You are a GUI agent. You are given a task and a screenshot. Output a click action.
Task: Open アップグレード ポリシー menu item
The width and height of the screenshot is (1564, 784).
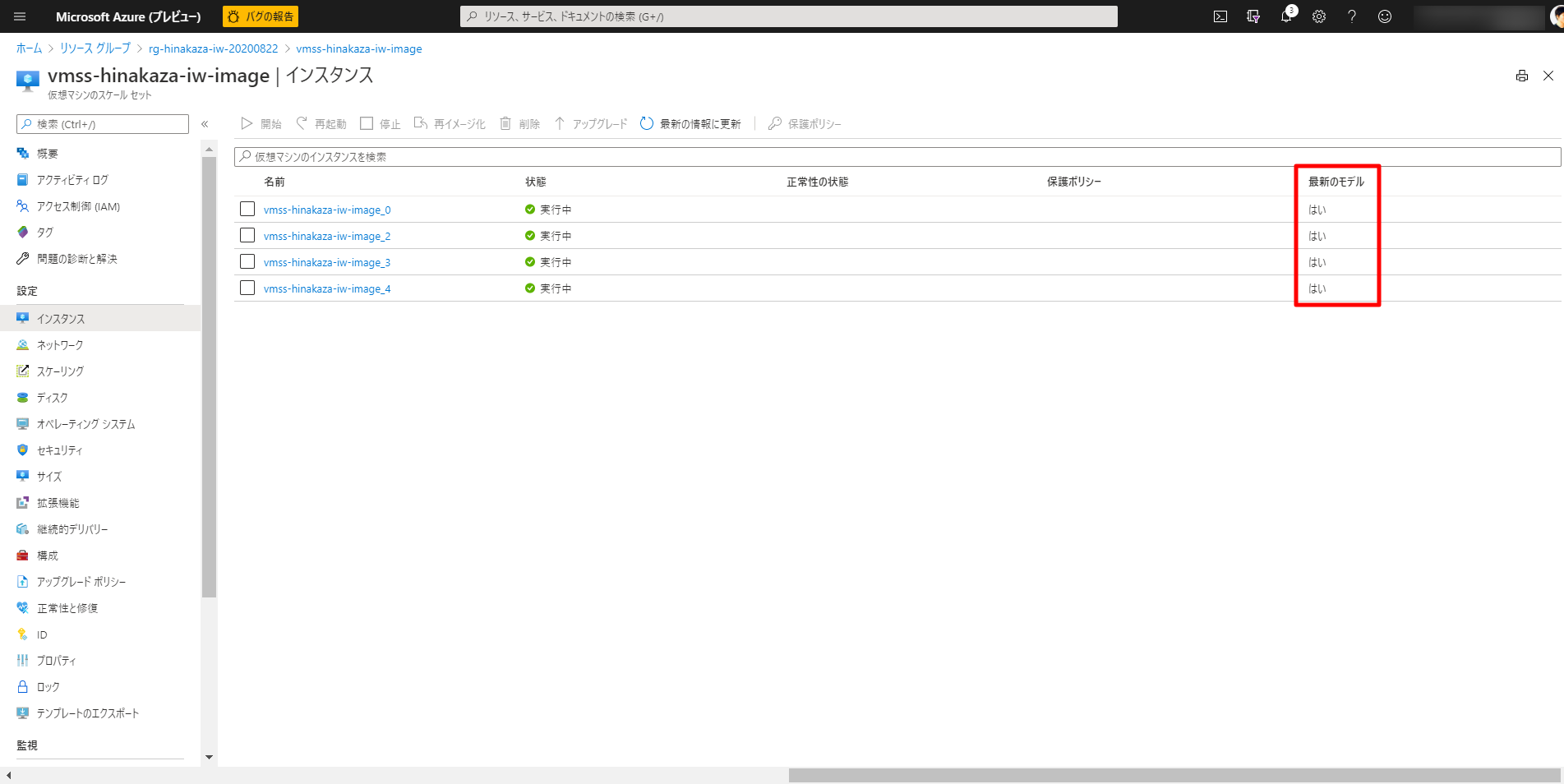click(x=100, y=582)
